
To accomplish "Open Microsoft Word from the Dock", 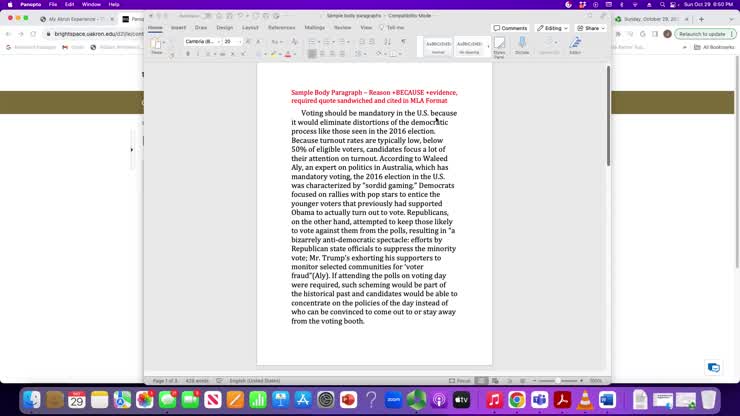I will pyautogui.click(x=607, y=400).
